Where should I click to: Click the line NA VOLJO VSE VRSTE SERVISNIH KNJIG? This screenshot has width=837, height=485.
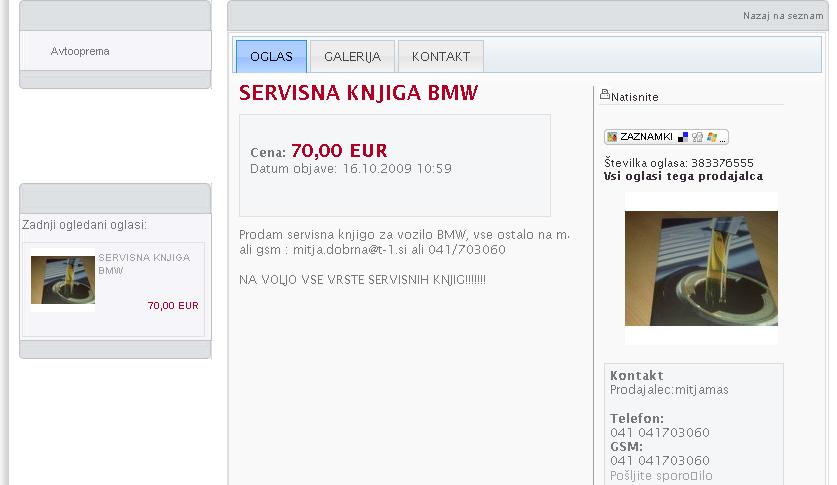(362, 280)
